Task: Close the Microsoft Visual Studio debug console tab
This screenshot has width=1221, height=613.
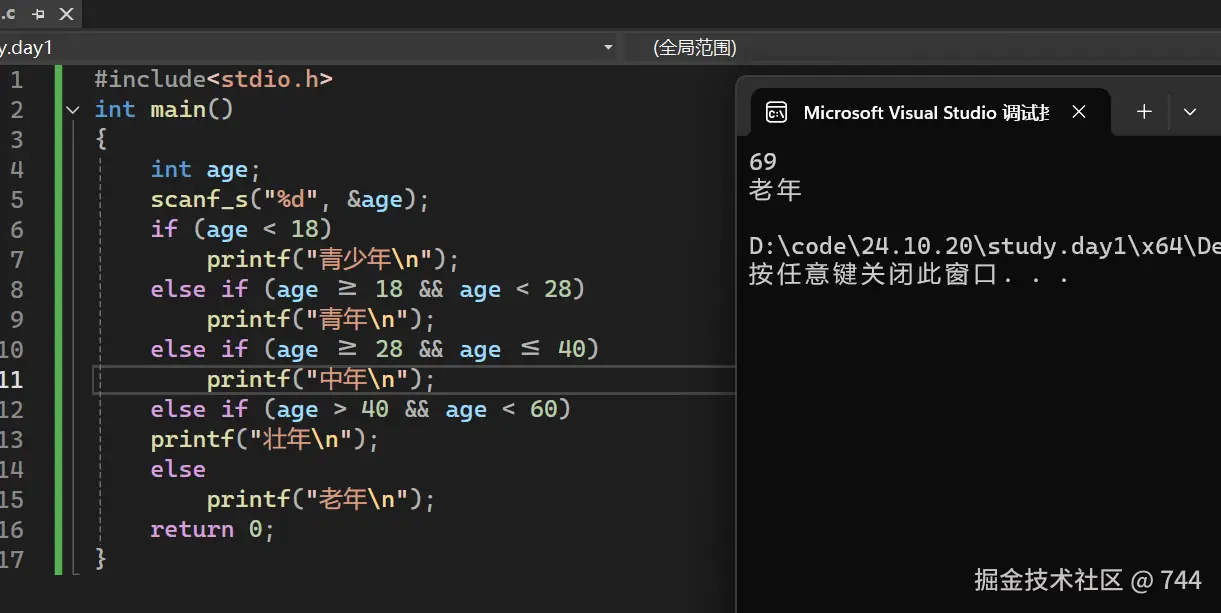Action: click(x=1079, y=112)
